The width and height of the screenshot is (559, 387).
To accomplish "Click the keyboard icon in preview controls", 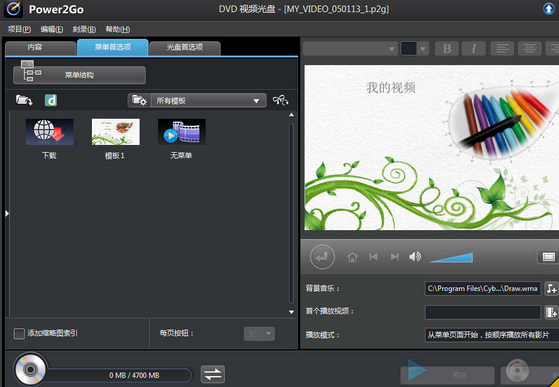I will [548, 257].
